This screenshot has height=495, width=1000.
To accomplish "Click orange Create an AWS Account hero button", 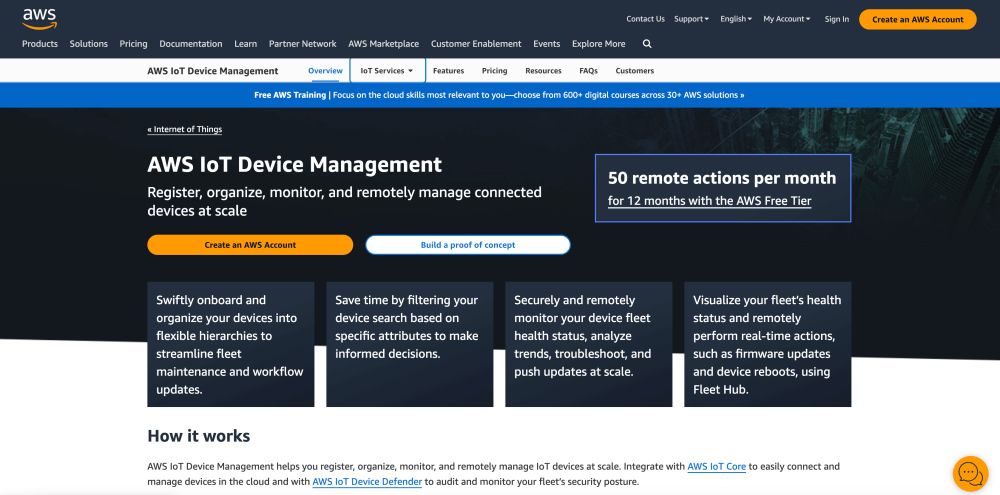I will point(250,245).
